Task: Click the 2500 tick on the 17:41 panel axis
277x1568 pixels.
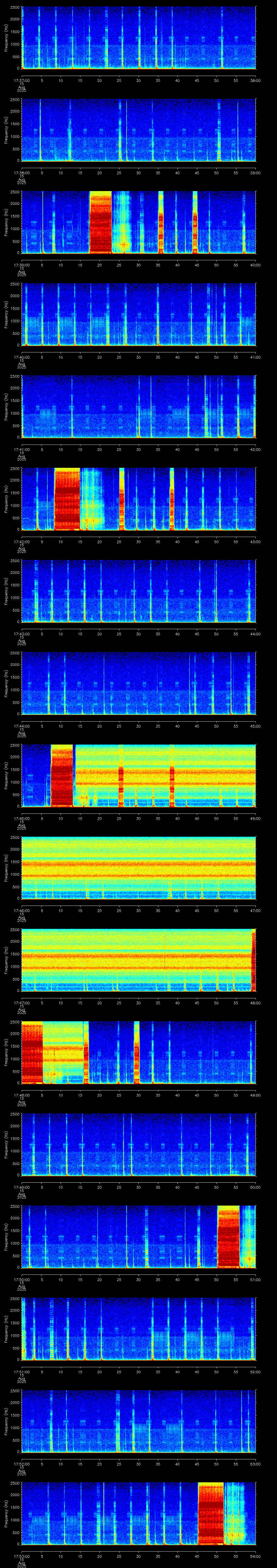Action: pyautogui.click(x=15, y=377)
